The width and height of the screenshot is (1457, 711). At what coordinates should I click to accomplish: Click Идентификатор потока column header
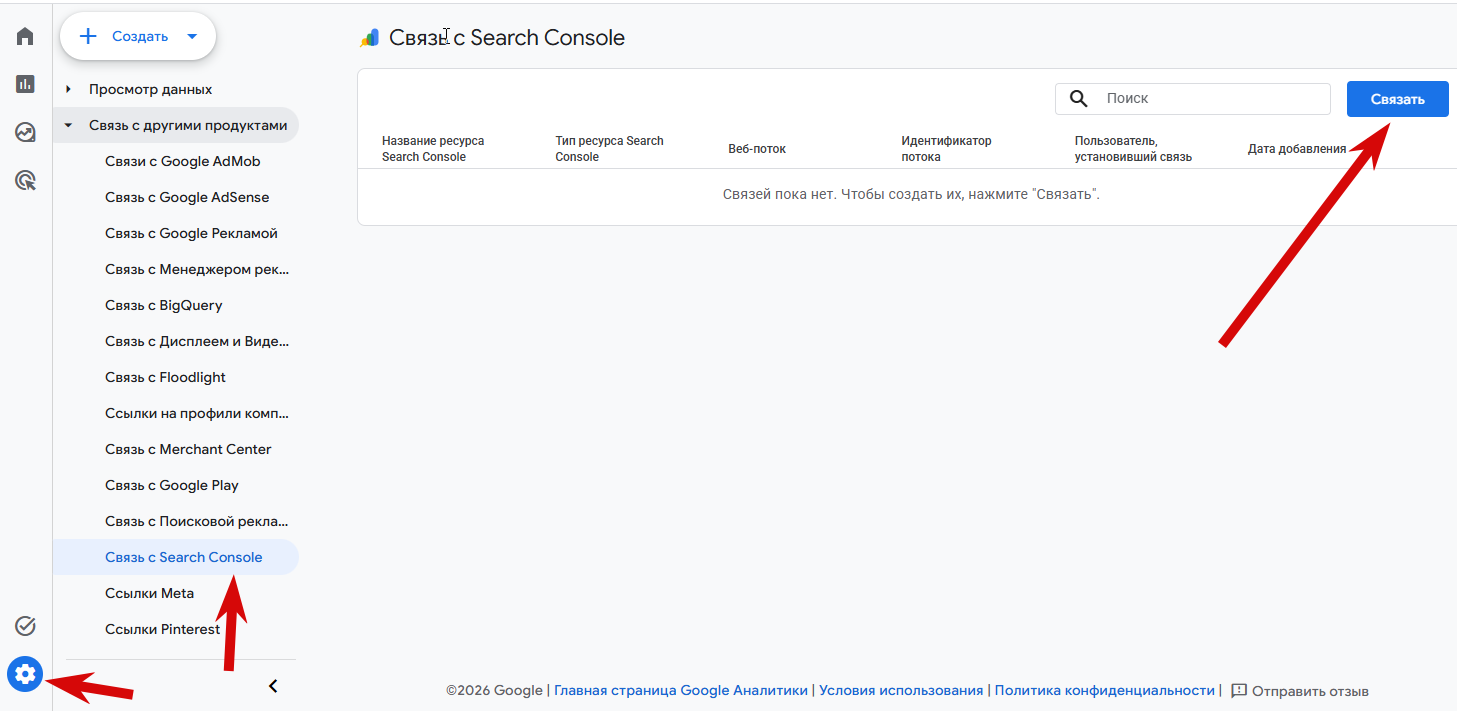pyautogui.click(x=946, y=149)
